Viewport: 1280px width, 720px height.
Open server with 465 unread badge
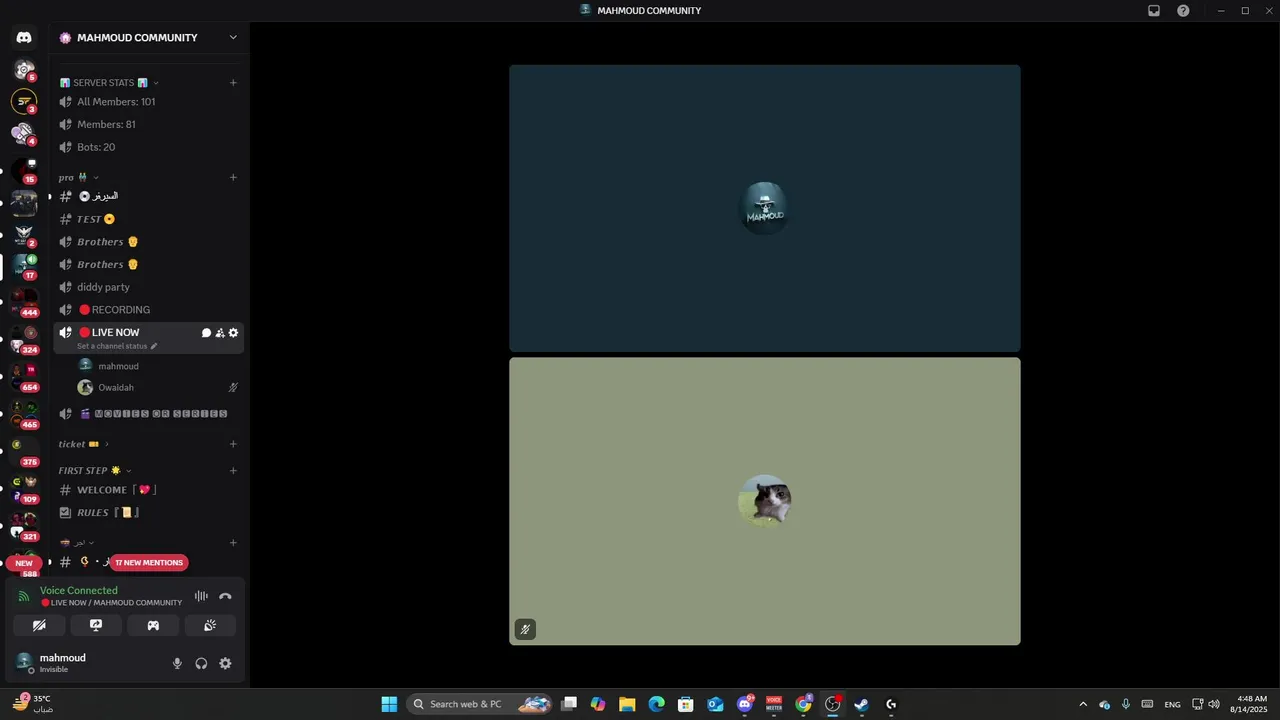click(x=24, y=413)
